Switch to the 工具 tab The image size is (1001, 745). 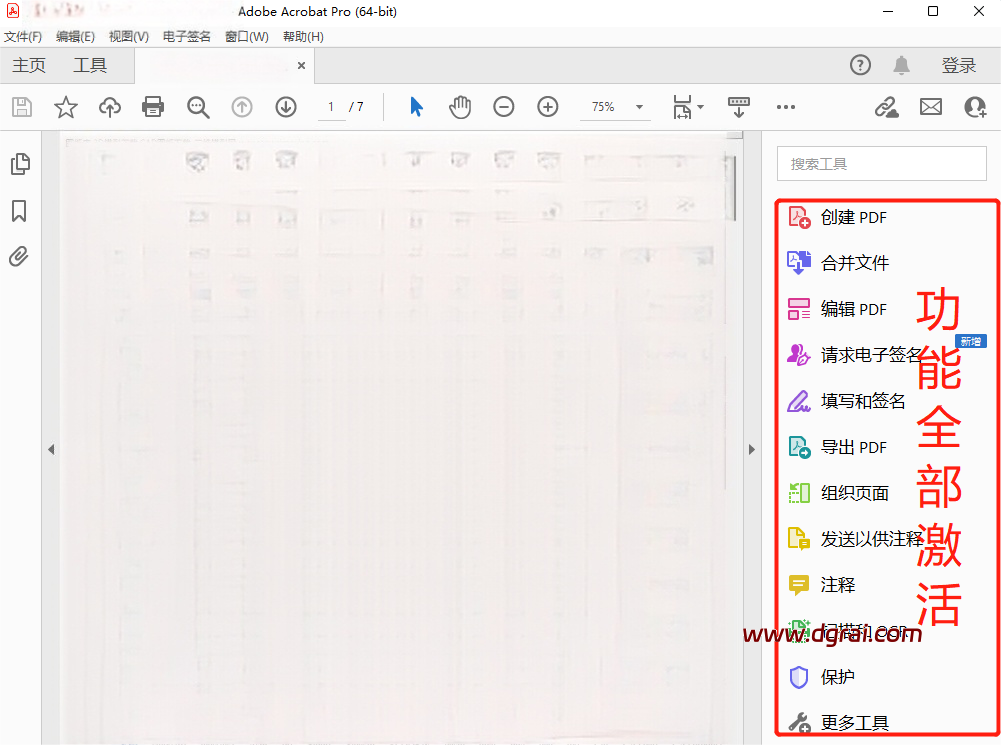tap(90, 66)
